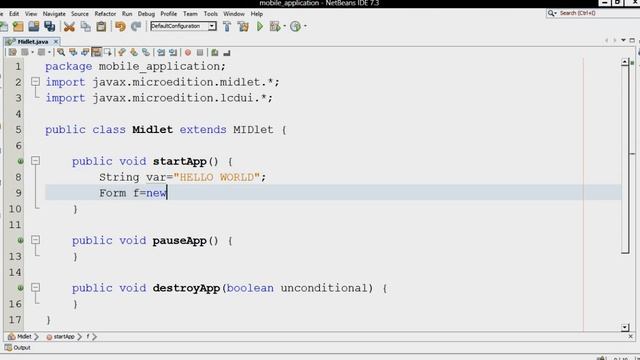Open the Profile menu
Screen dimensions: 640x360
coord(169,14)
